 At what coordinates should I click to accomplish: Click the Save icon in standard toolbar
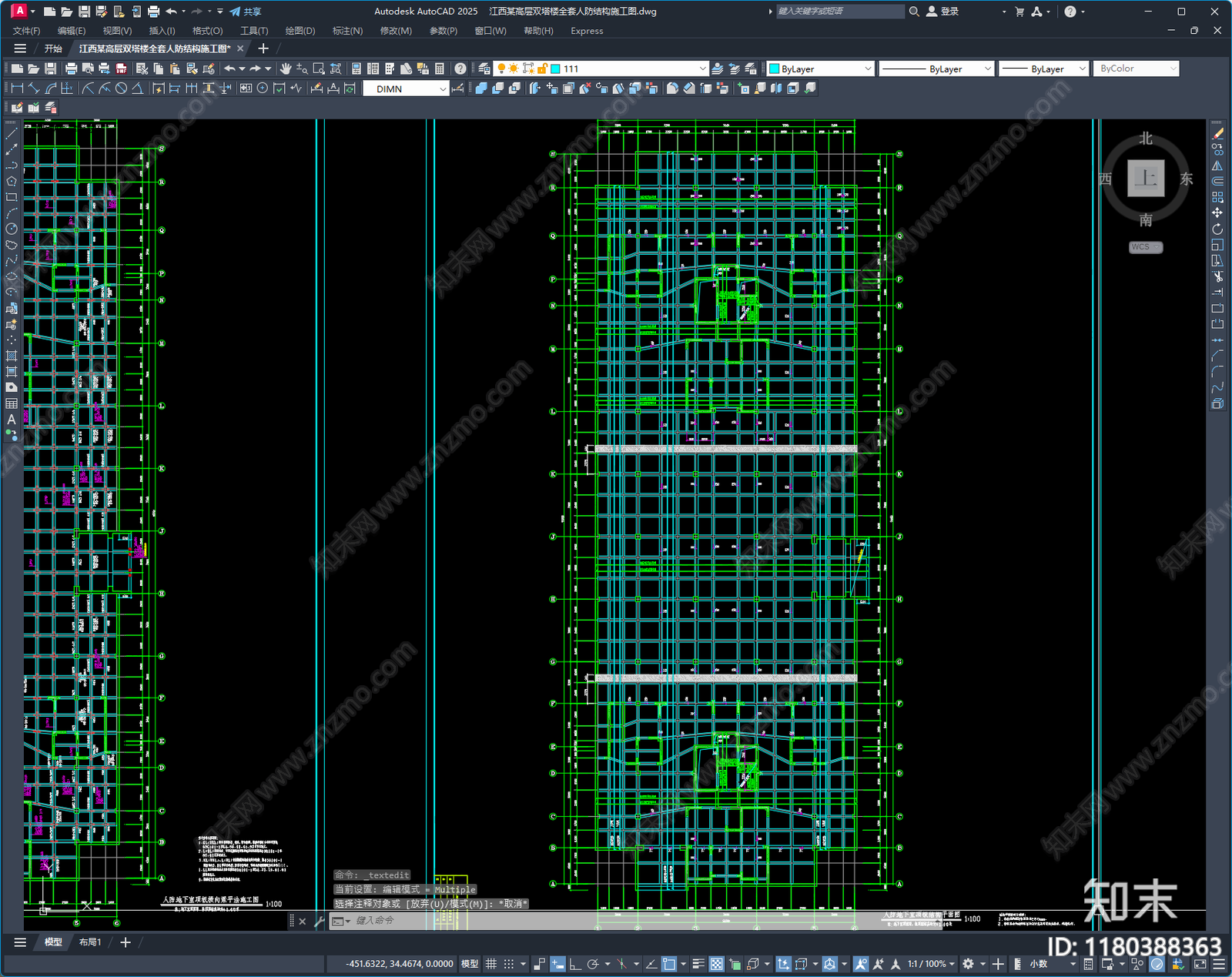51,69
